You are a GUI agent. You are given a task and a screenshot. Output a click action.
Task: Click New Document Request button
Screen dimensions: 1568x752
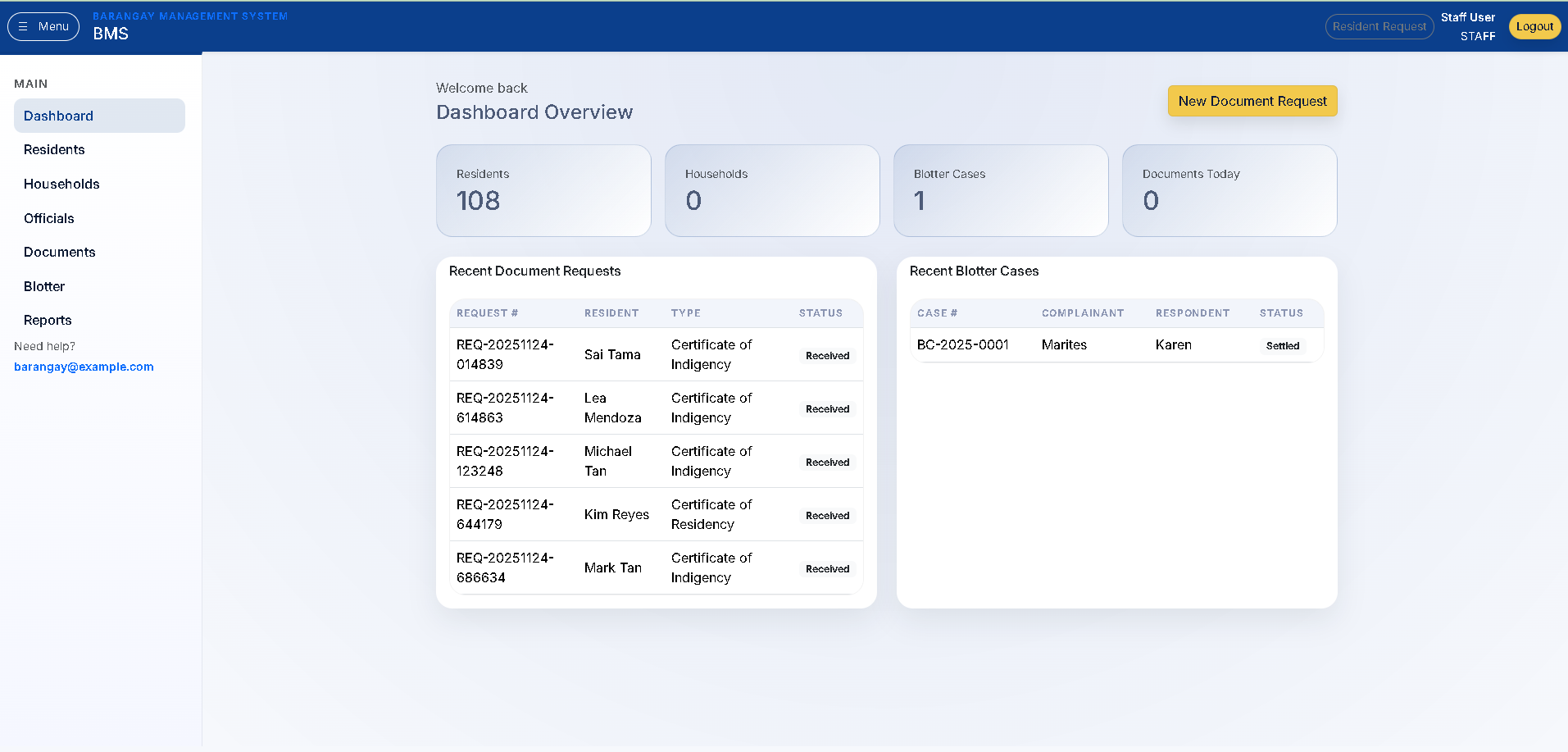click(1252, 101)
